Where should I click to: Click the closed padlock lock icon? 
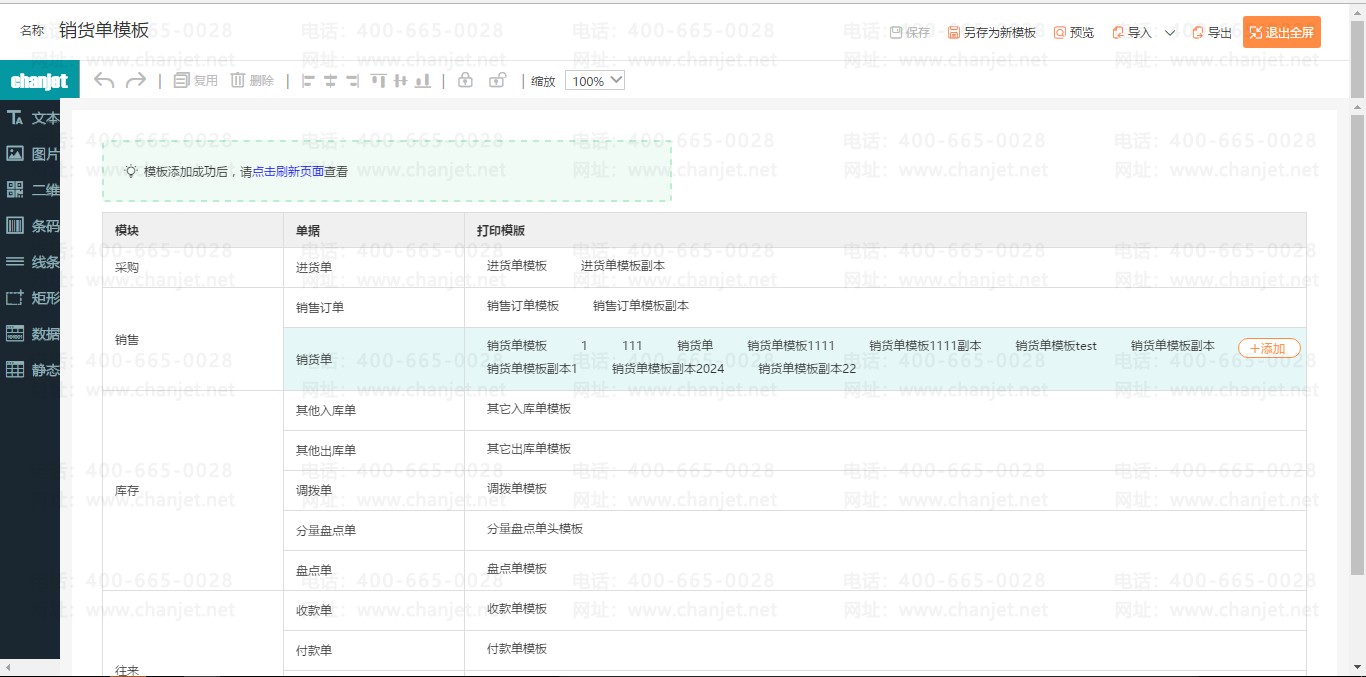point(465,81)
